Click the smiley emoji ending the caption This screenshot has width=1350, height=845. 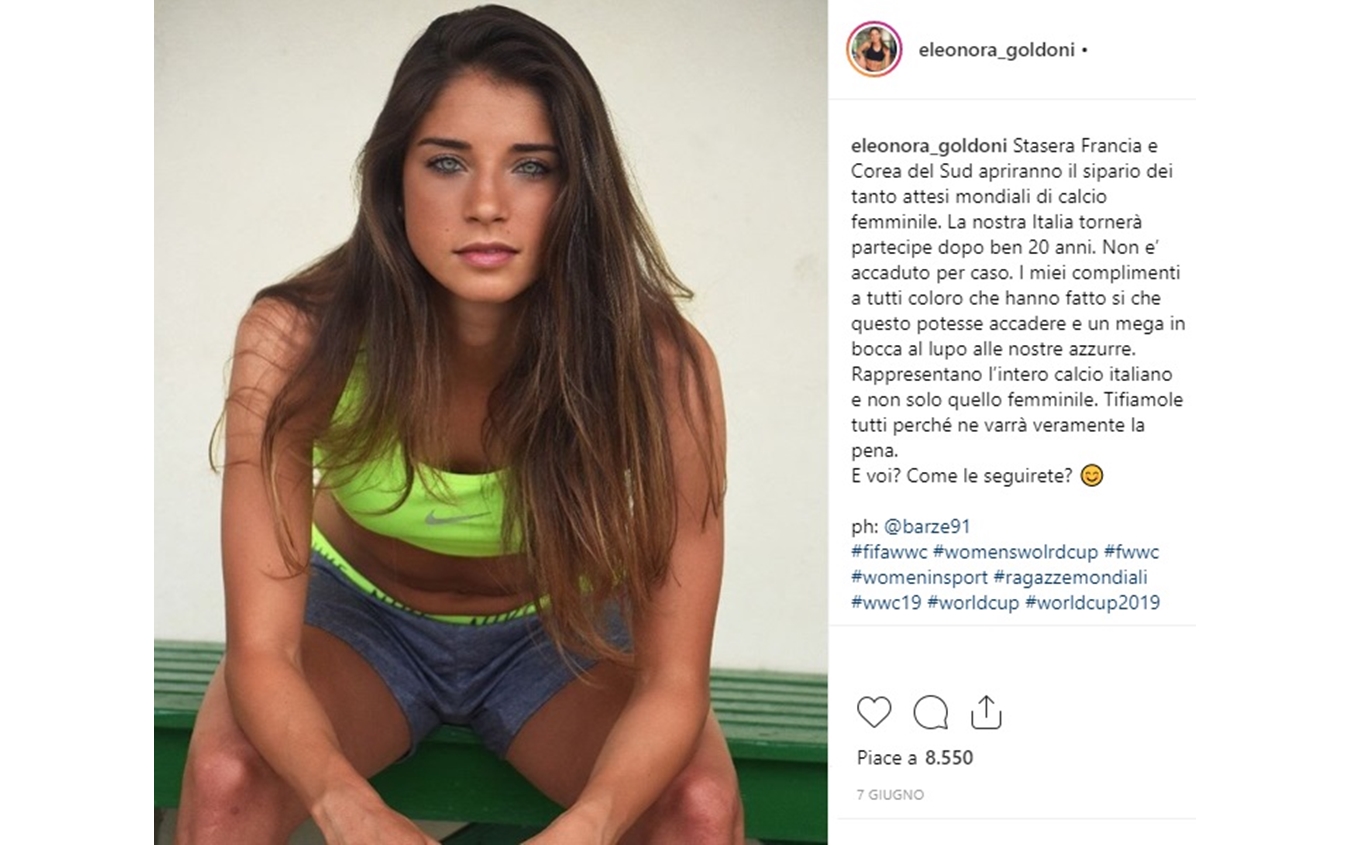point(1092,476)
